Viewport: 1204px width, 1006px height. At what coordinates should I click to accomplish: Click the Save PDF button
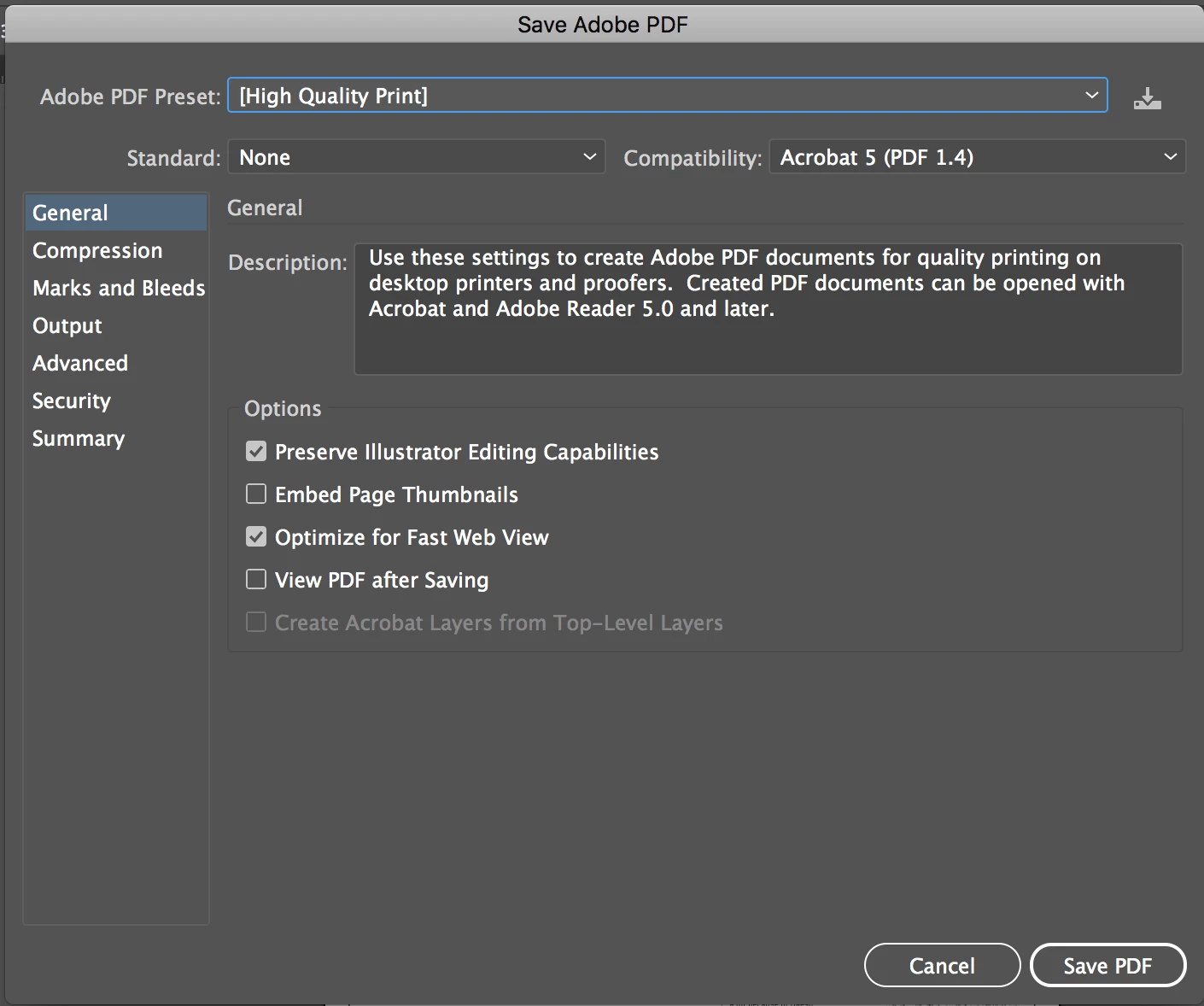click(x=1108, y=965)
